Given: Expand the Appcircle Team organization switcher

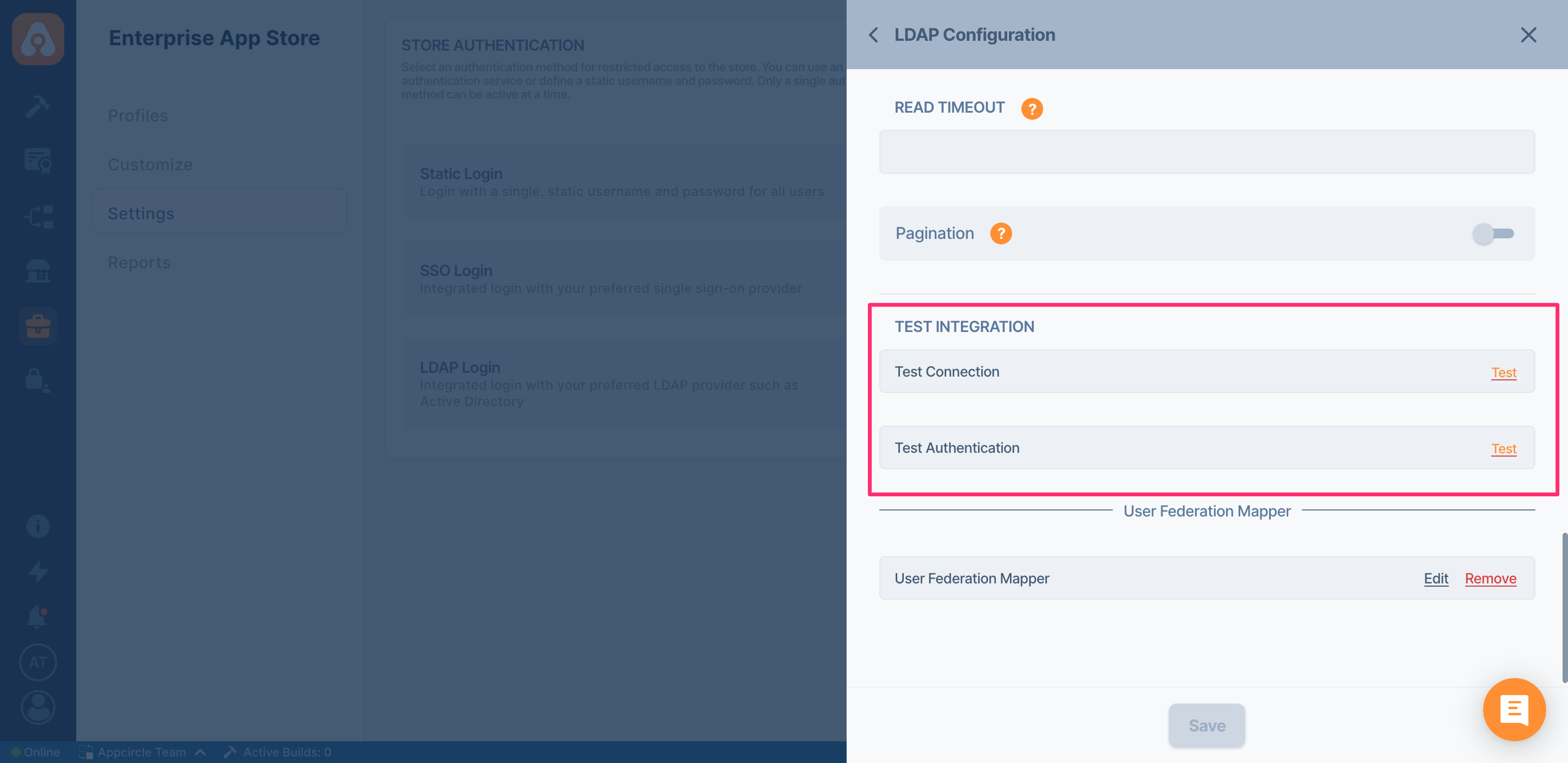Looking at the screenshot, I should (x=143, y=752).
